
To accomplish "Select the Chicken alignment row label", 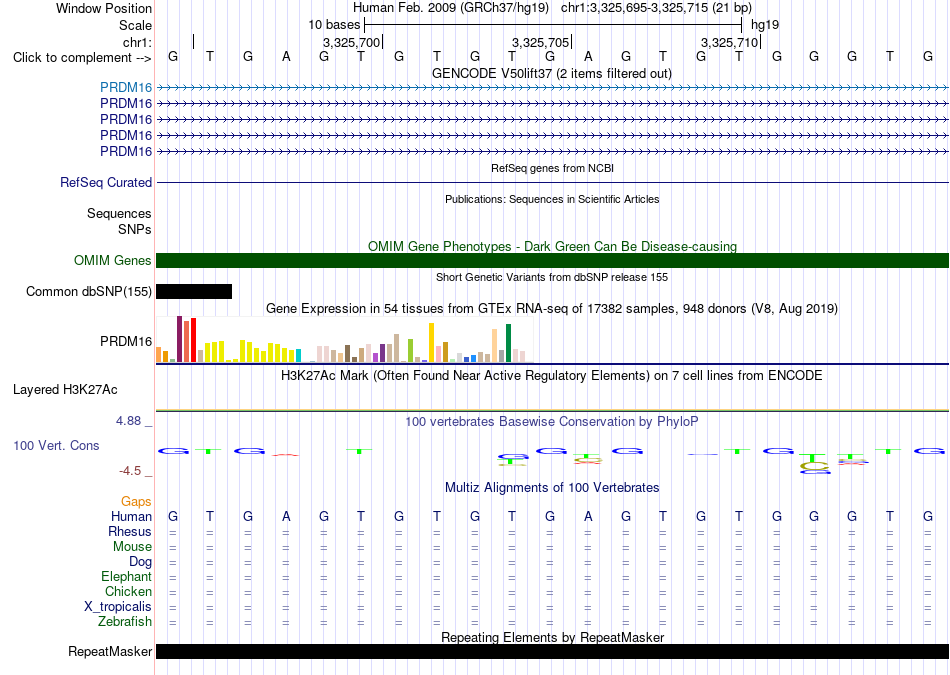I will pyautogui.click(x=128, y=591).
